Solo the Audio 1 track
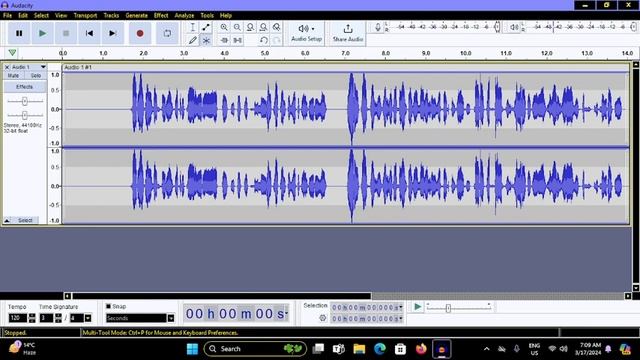The image size is (640, 360). [x=36, y=76]
